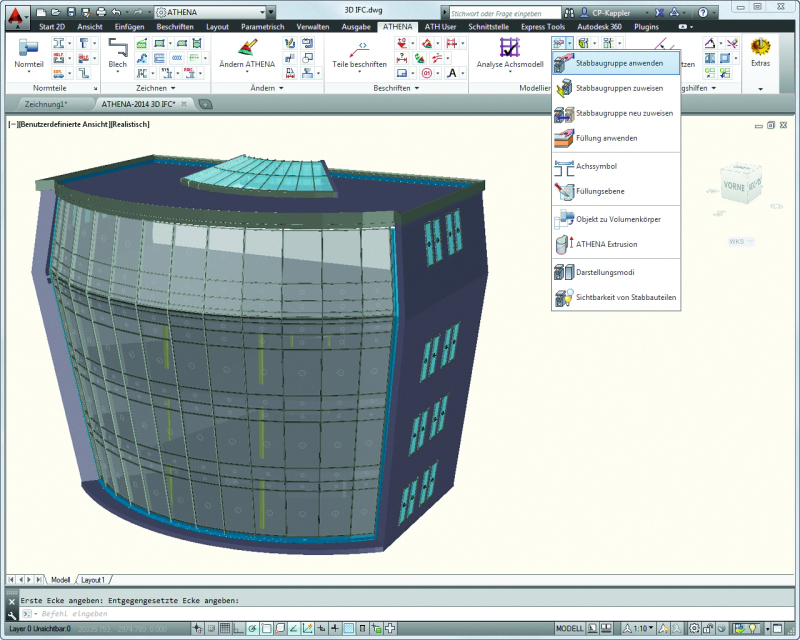Screen dimensions: 800x640
Task: Select ATHENA Extrusion from the menu
Action: pos(606,244)
